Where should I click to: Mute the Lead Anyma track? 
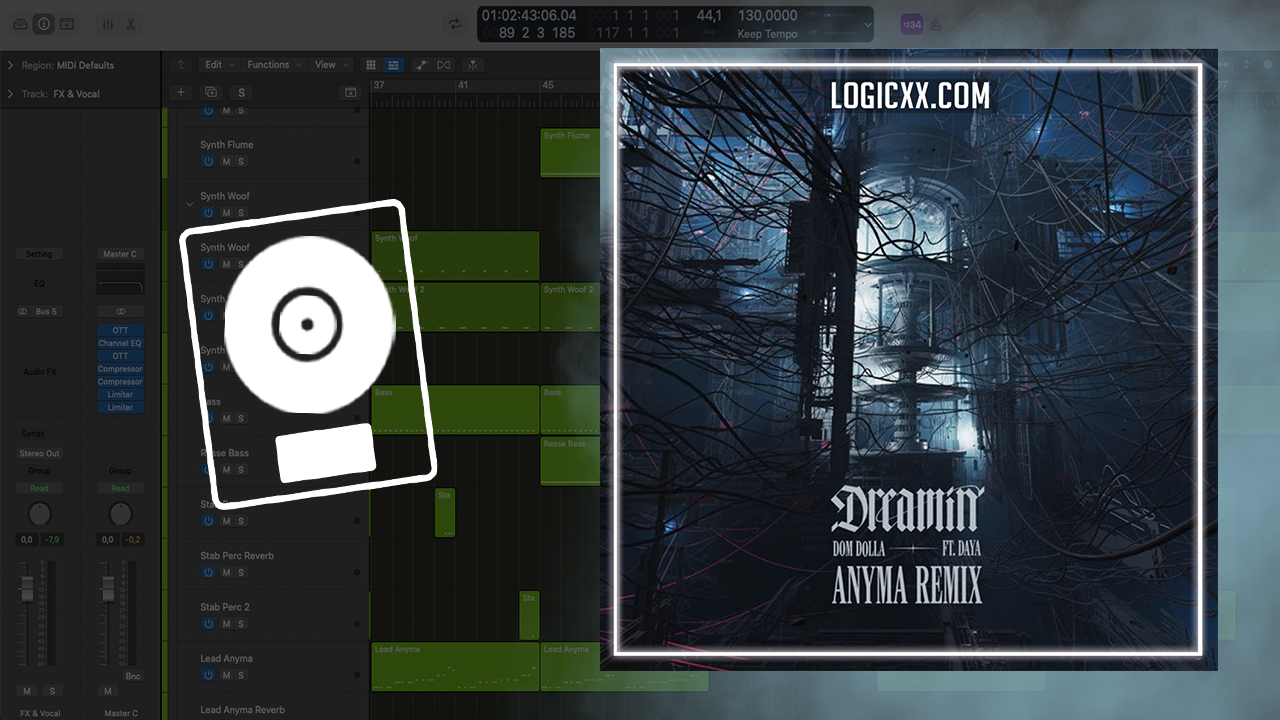(x=226, y=675)
